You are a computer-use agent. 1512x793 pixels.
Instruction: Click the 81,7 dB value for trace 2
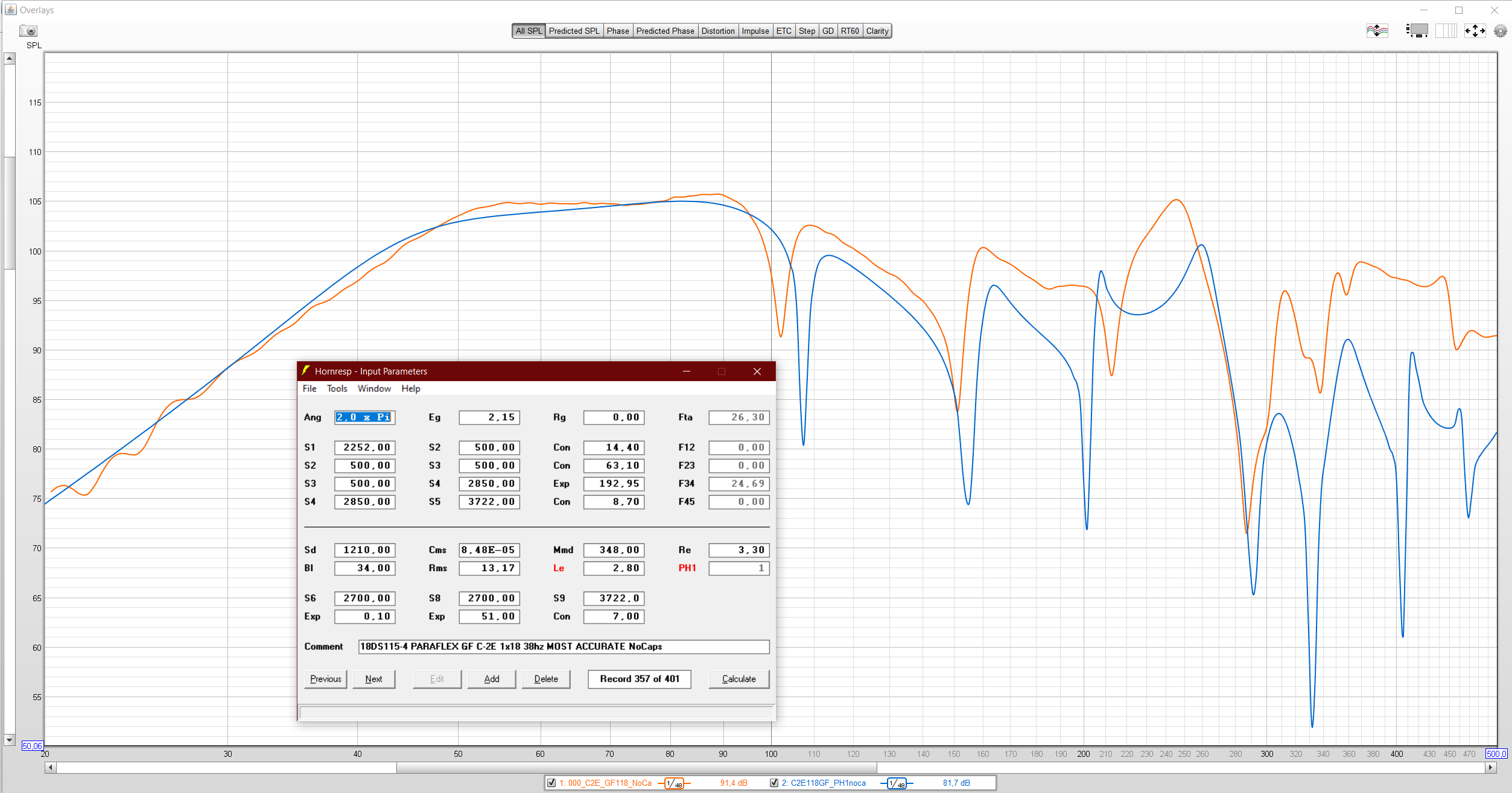[x=956, y=783]
